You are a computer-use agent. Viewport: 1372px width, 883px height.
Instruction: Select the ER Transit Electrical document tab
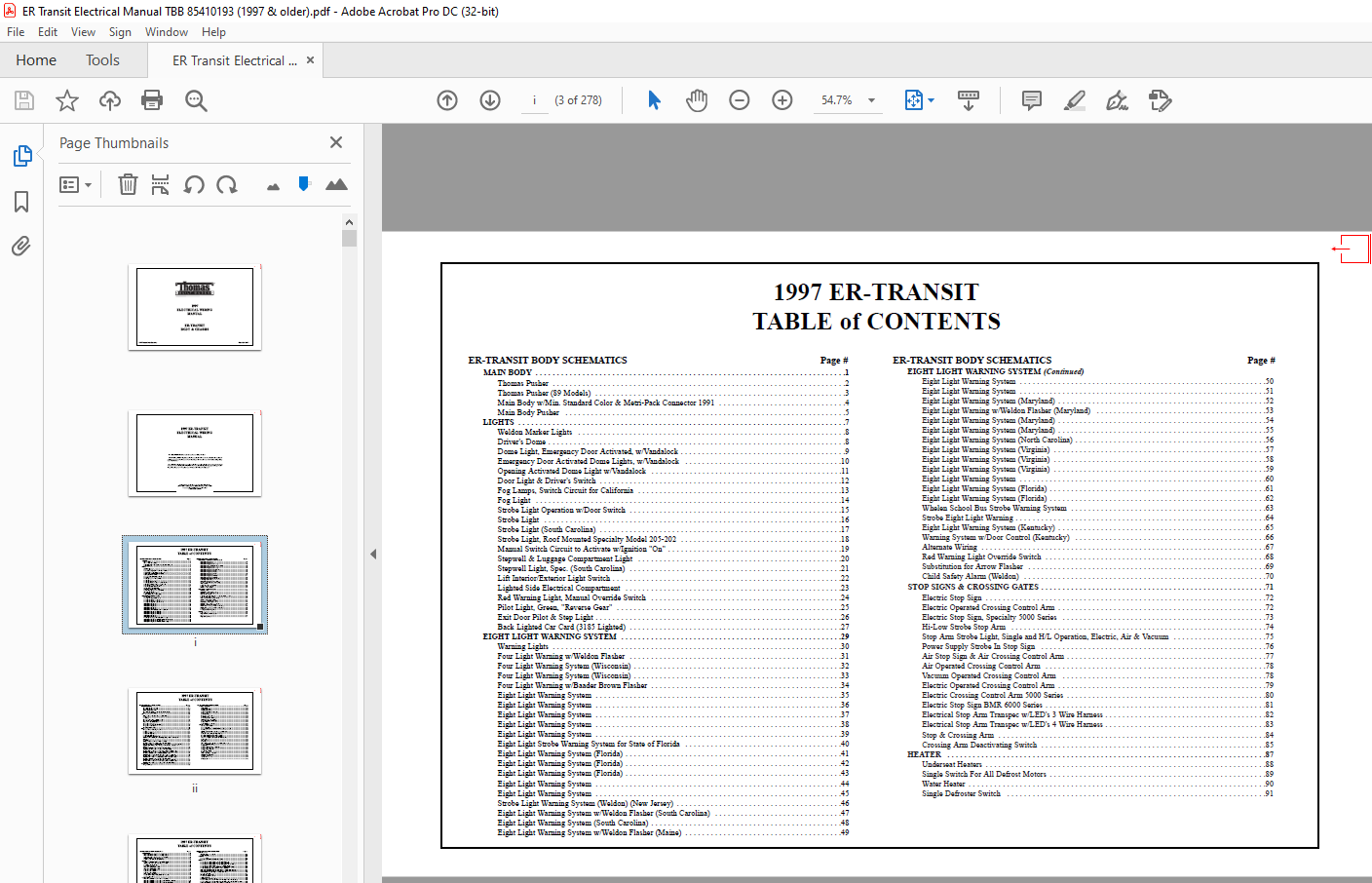pos(234,60)
